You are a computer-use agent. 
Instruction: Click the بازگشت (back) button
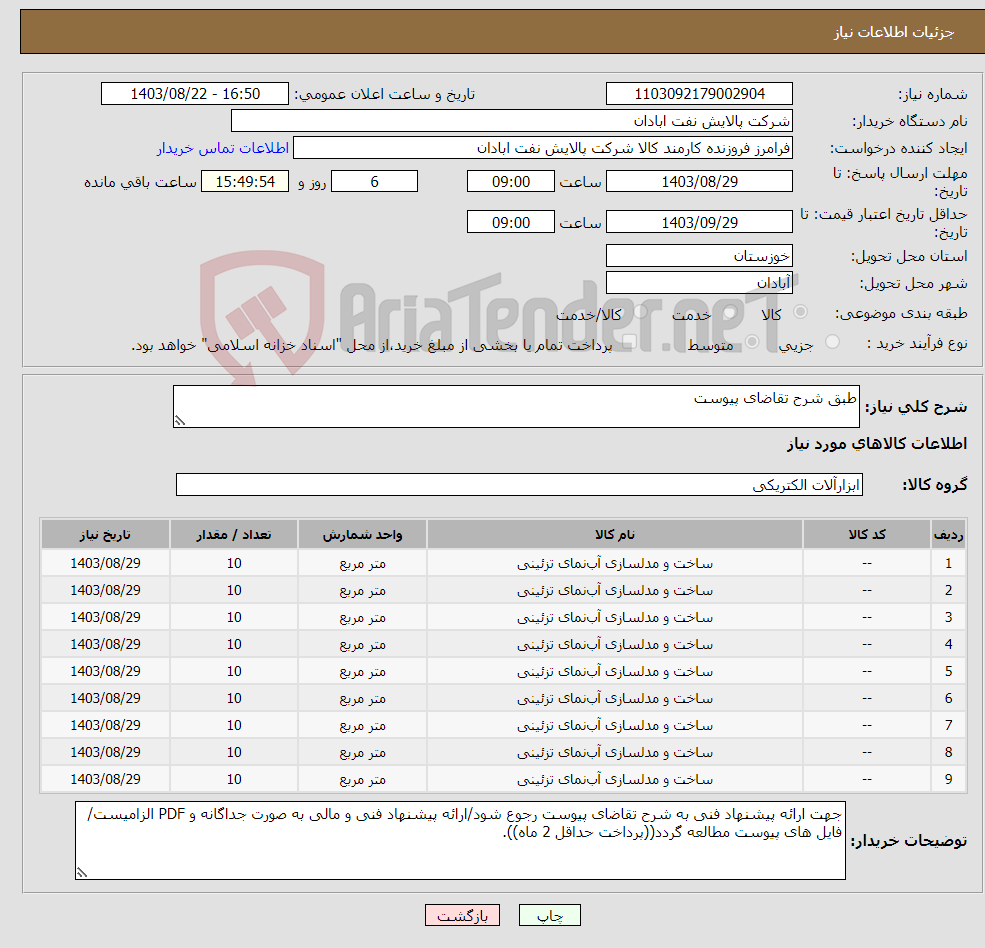[x=462, y=915]
